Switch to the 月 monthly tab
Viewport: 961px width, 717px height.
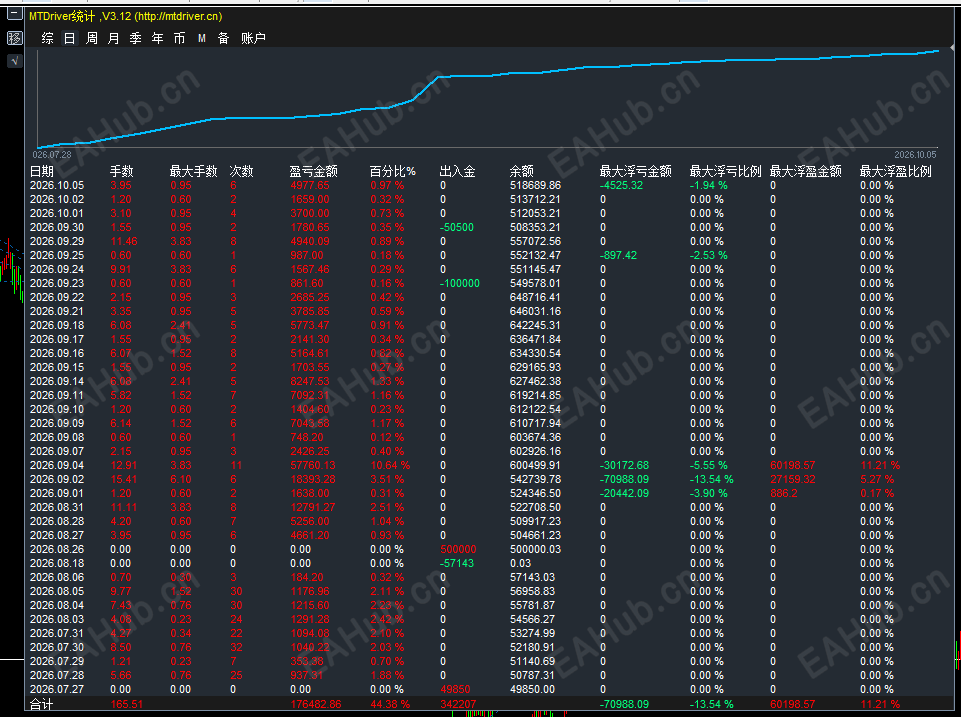(x=114, y=39)
